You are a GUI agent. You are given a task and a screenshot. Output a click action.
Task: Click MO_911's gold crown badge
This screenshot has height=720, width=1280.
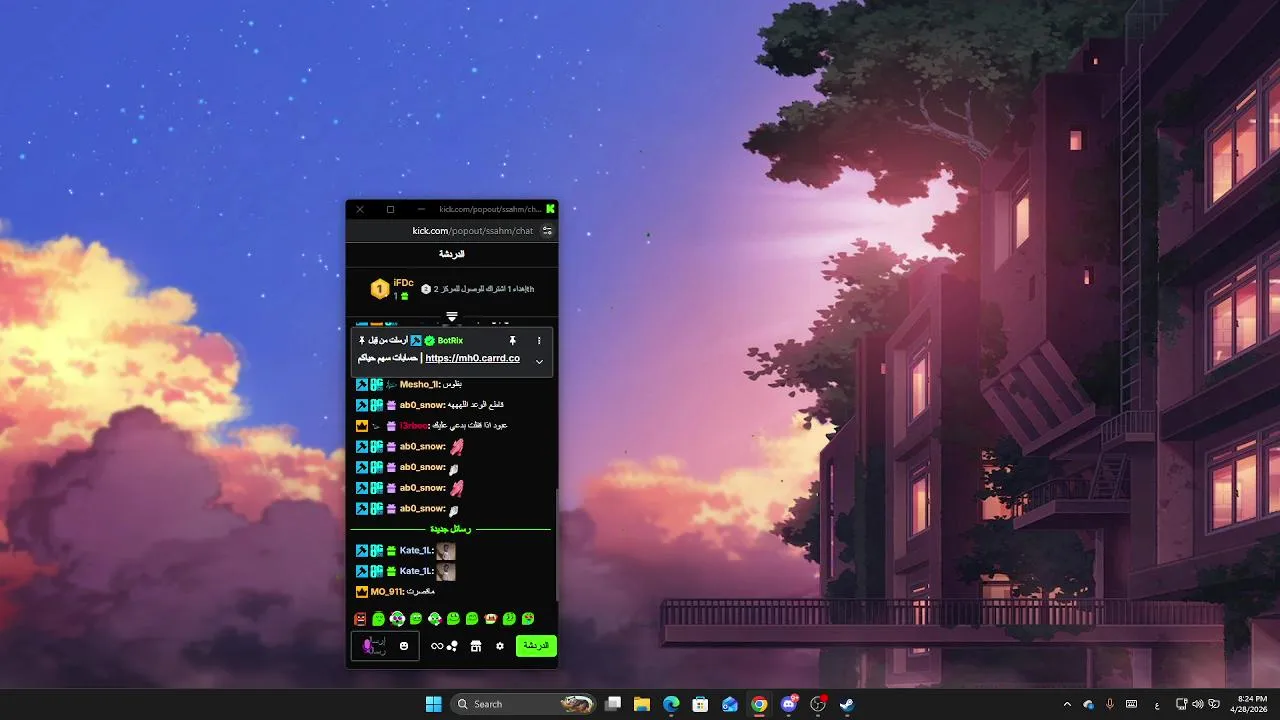[362, 592]
